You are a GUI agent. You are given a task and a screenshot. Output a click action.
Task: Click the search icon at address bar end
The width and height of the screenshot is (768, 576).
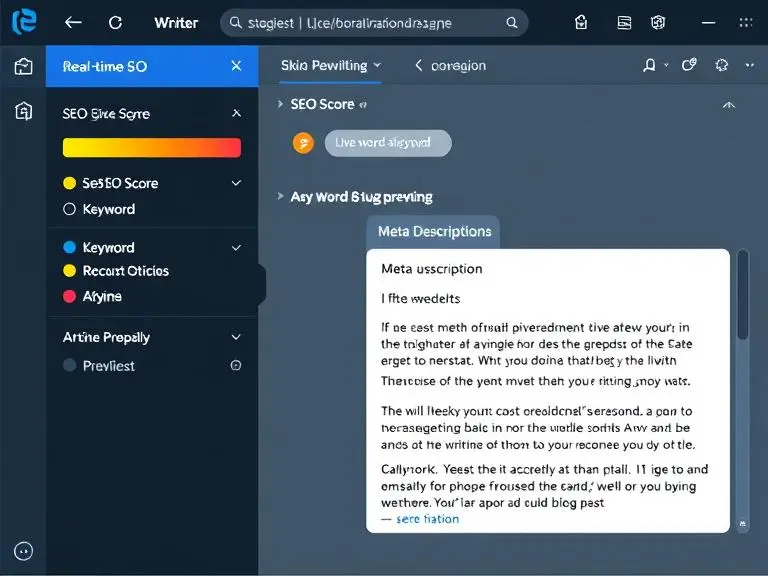[511, 23]
